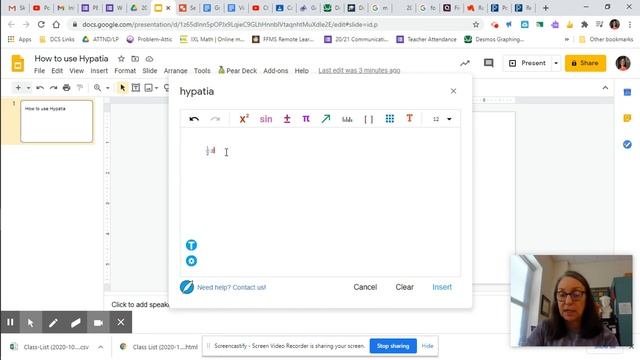Select slide 1 thumbnail

tap(56, 122)
